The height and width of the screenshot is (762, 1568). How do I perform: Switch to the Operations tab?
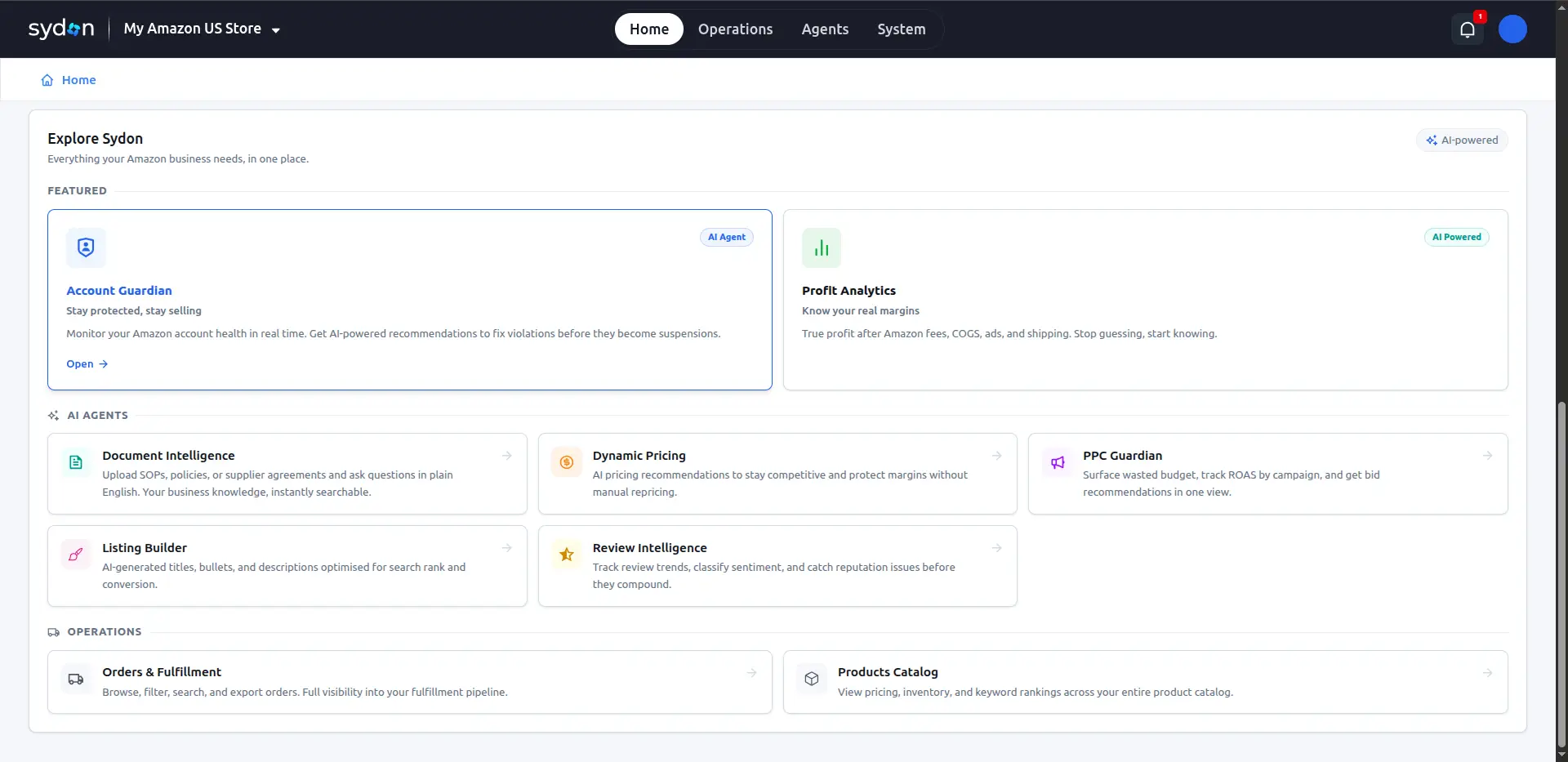click(x=736, y=29)
